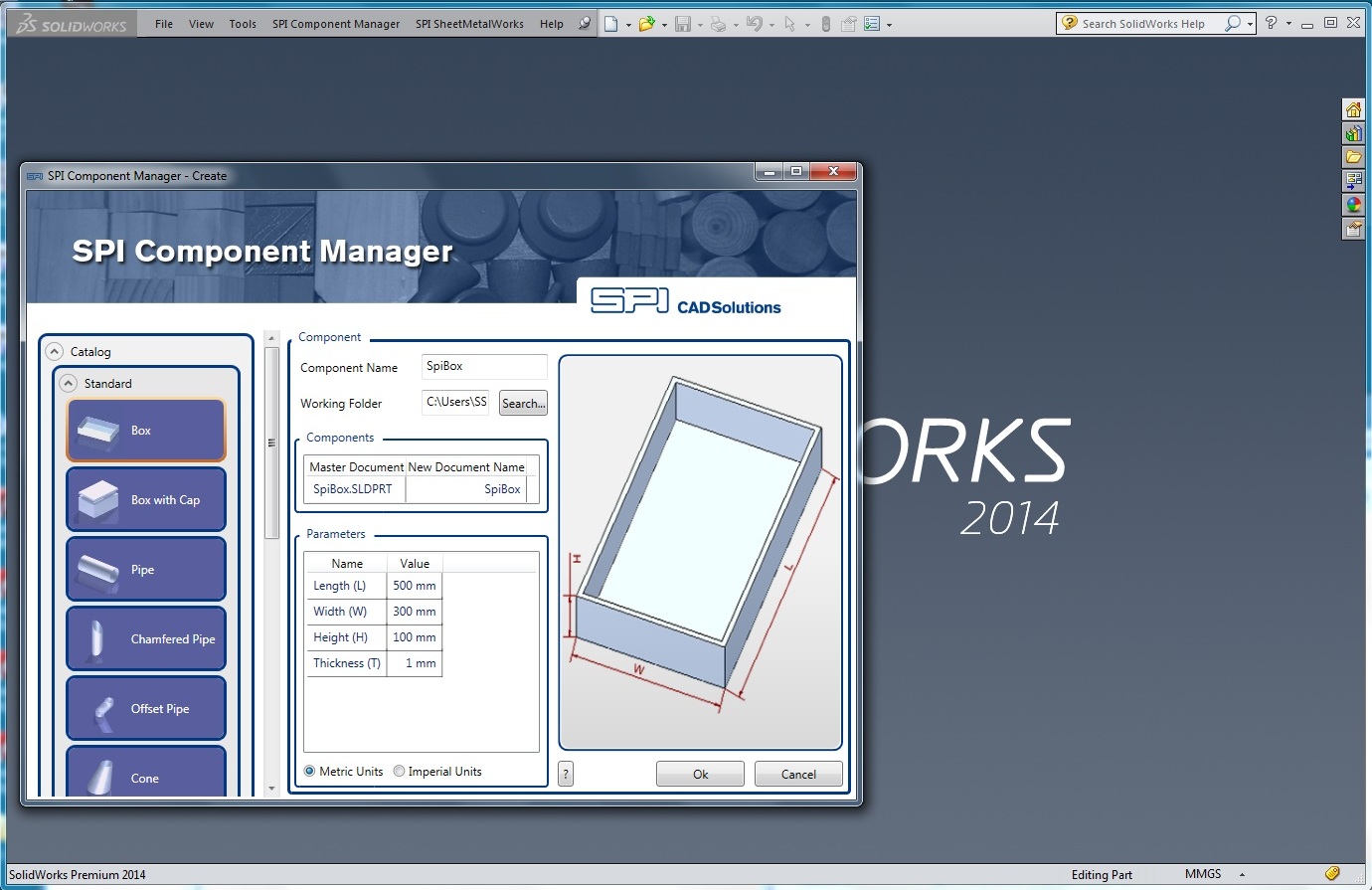Click the Open folder toolbar icon
Image resolution: width=1372 pixels, height=890 pixels.
[x=646, y=24]
